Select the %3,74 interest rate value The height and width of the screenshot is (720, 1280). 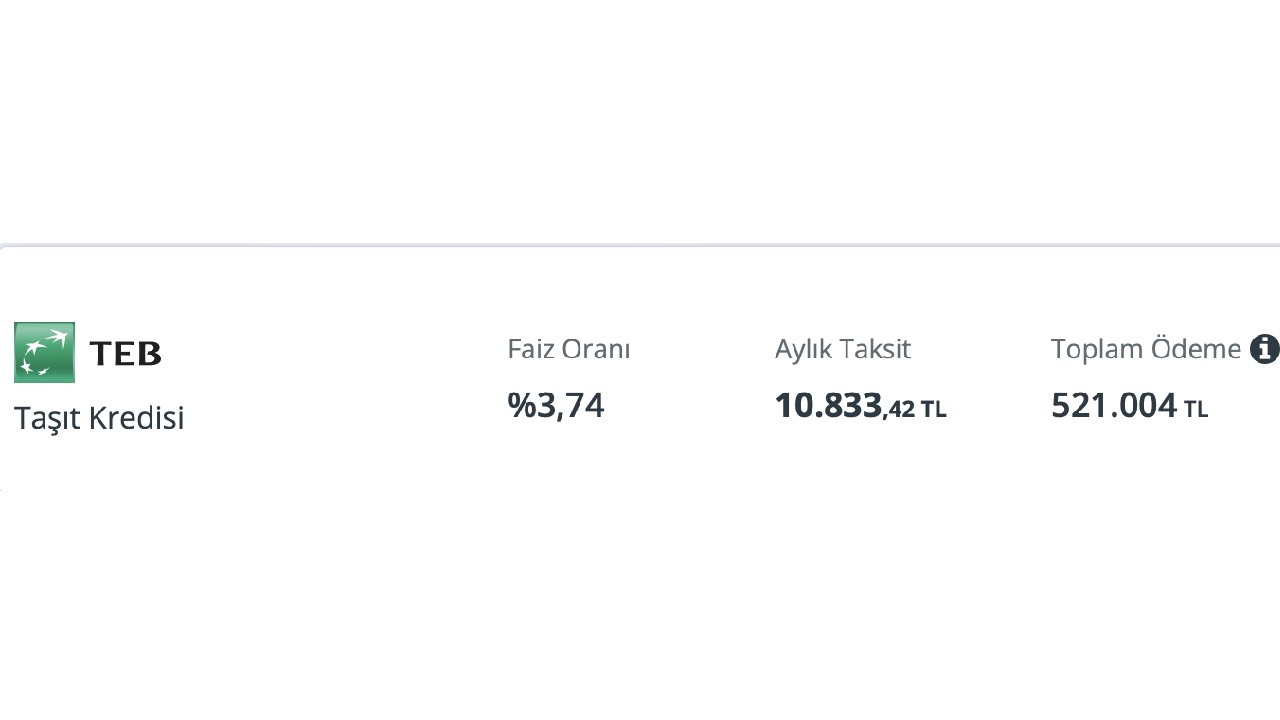[556, 405]
